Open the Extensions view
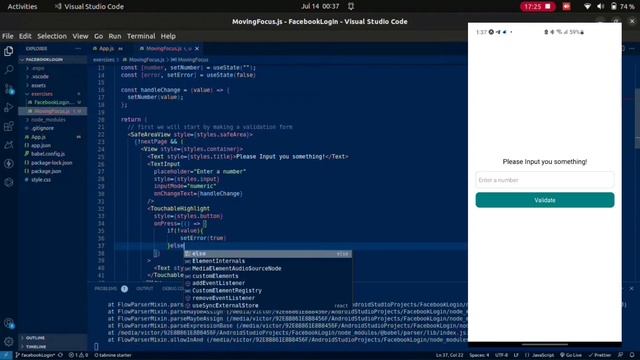 pos(9,126)
